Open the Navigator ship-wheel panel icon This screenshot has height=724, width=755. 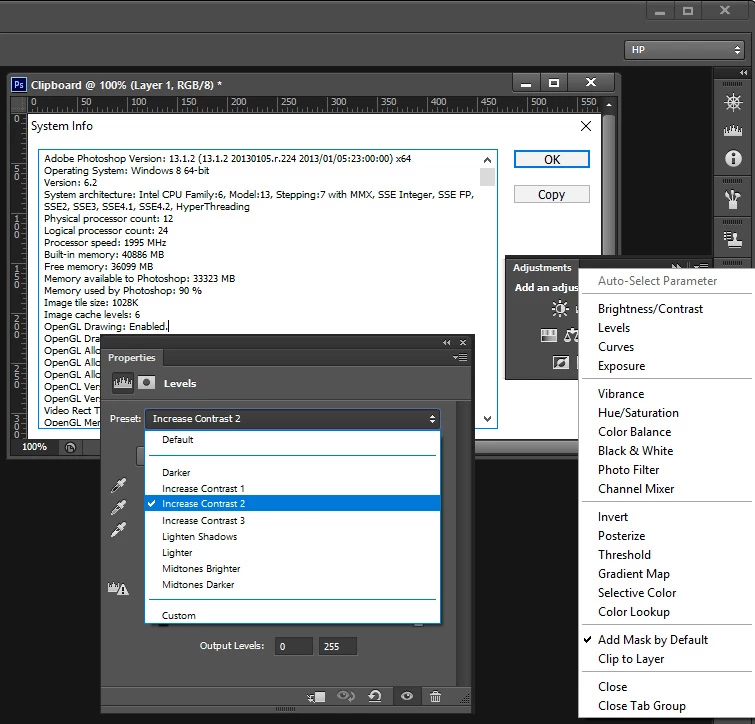point(733,103)
